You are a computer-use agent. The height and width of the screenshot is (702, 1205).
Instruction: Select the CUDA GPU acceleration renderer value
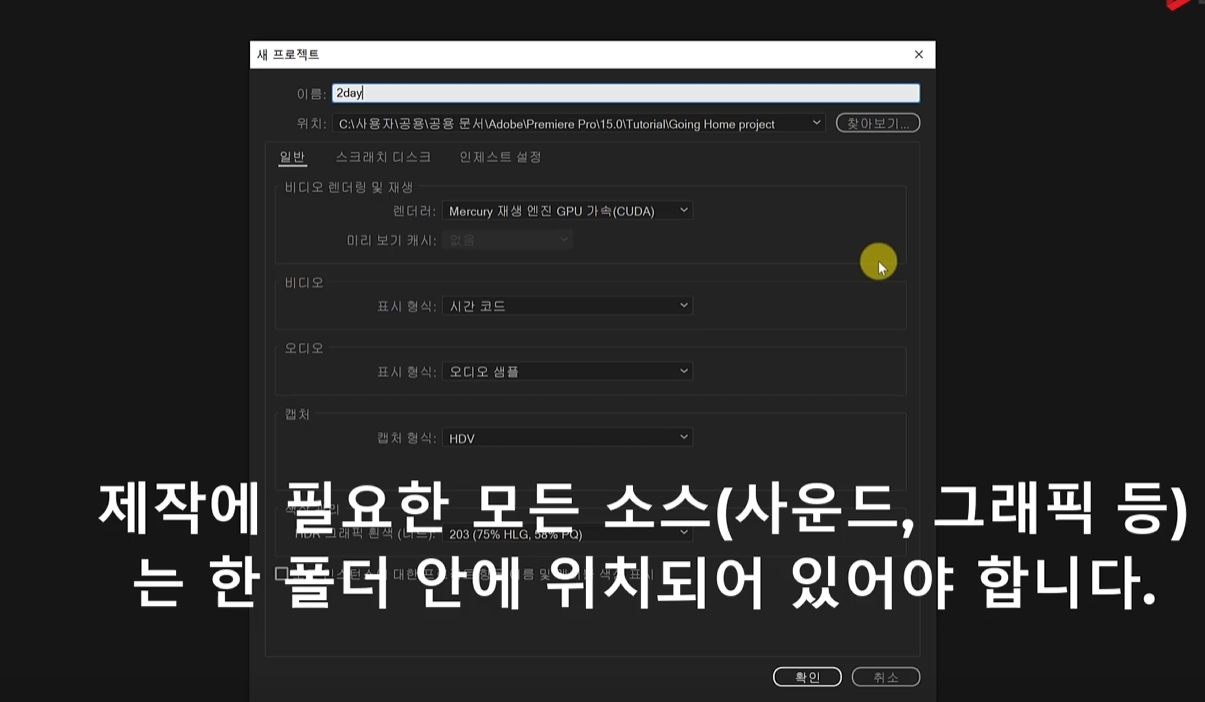pos(567,210)
